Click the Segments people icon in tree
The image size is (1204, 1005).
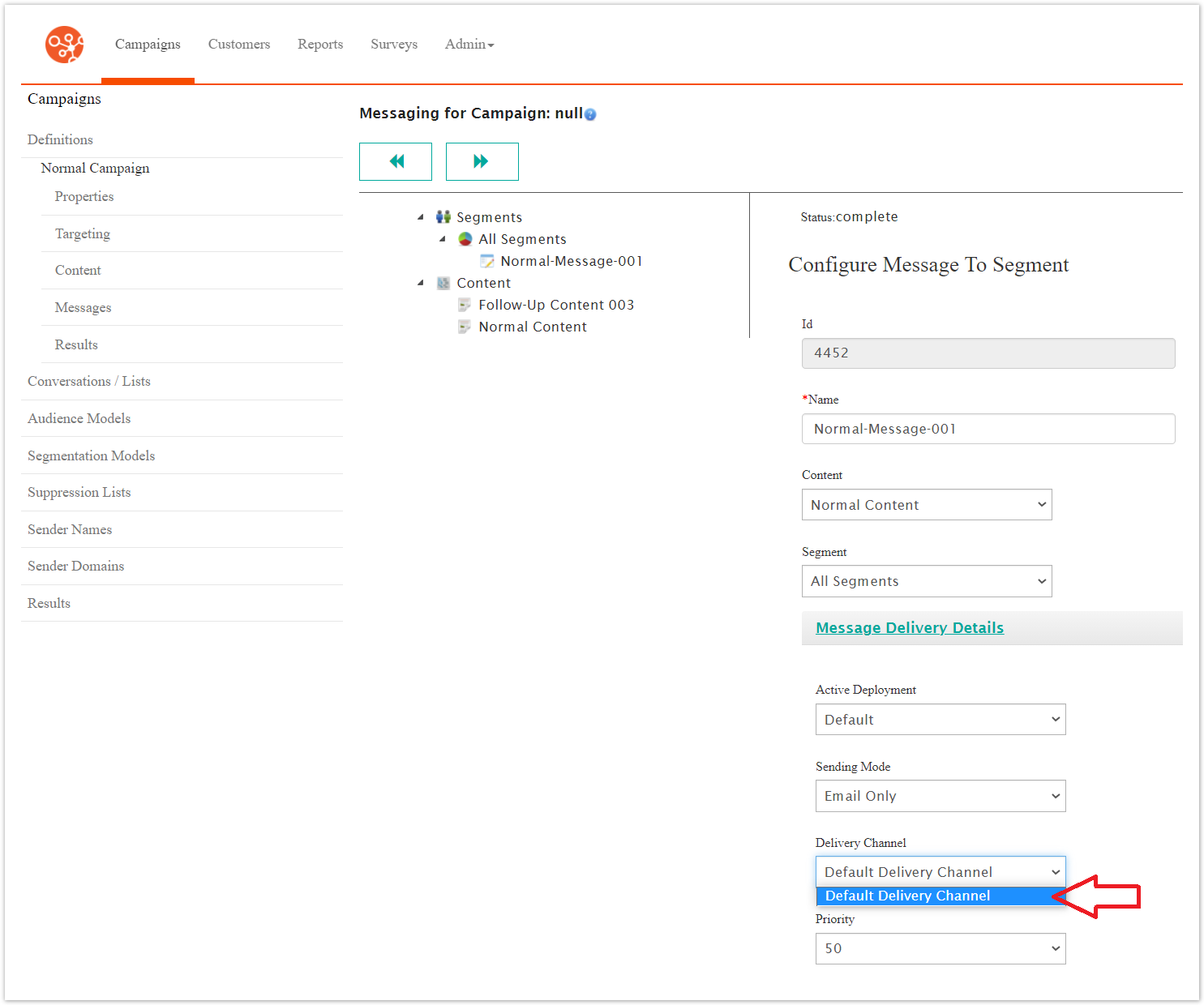pyautogui.click(x=443, y=217)
